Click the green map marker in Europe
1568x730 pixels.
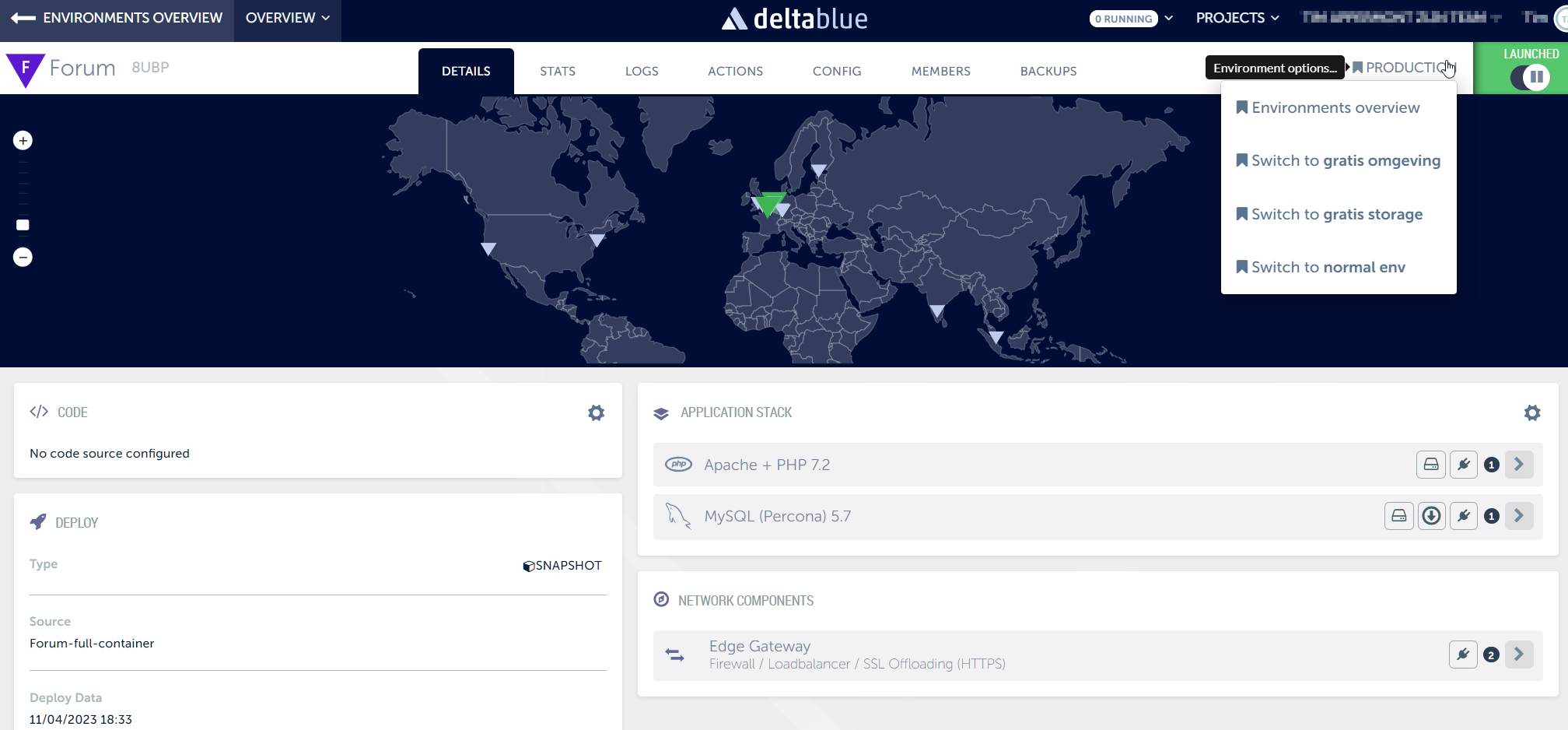pos(770,203)
